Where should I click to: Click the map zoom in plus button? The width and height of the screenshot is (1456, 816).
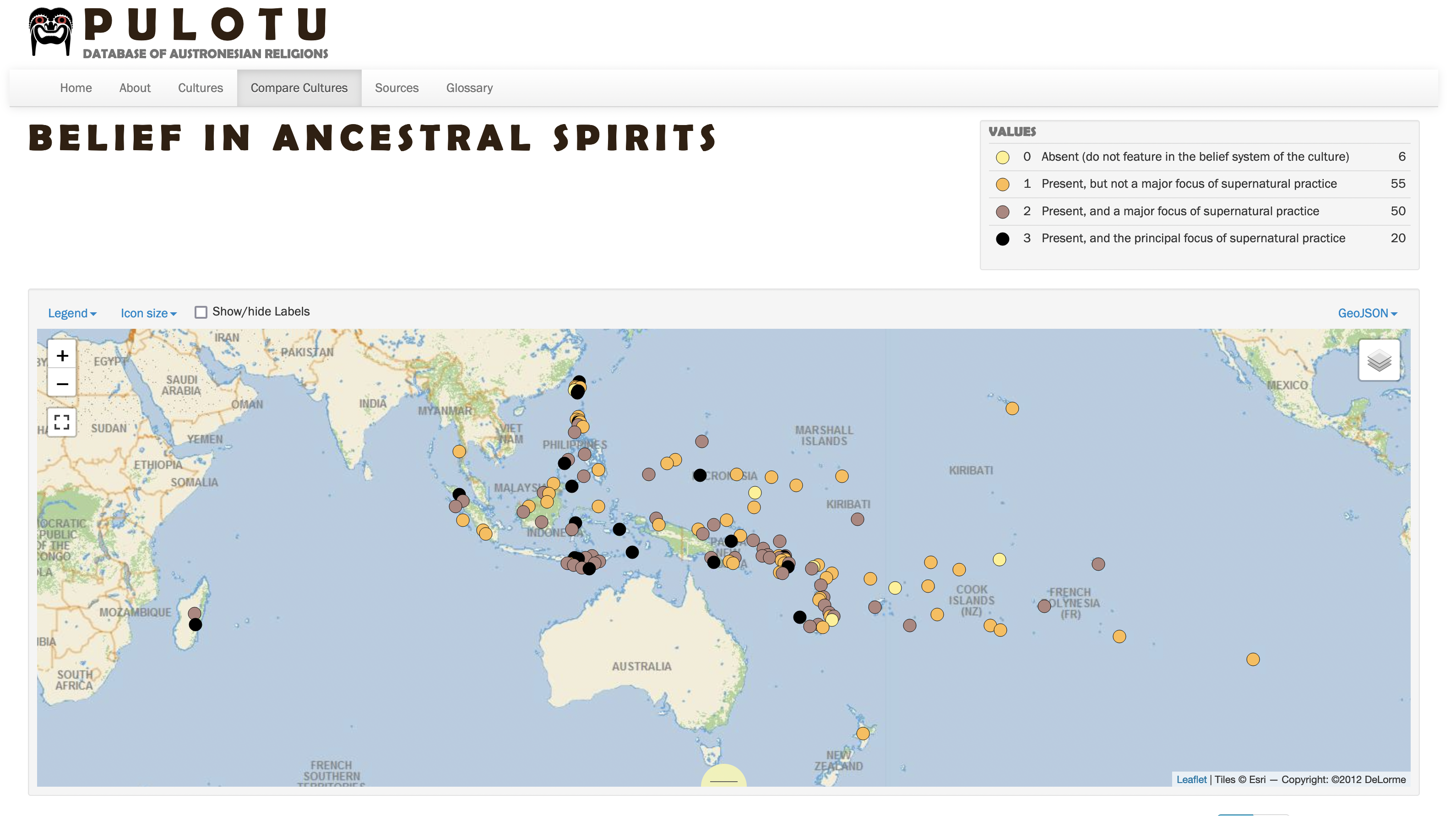pos(62,355)
